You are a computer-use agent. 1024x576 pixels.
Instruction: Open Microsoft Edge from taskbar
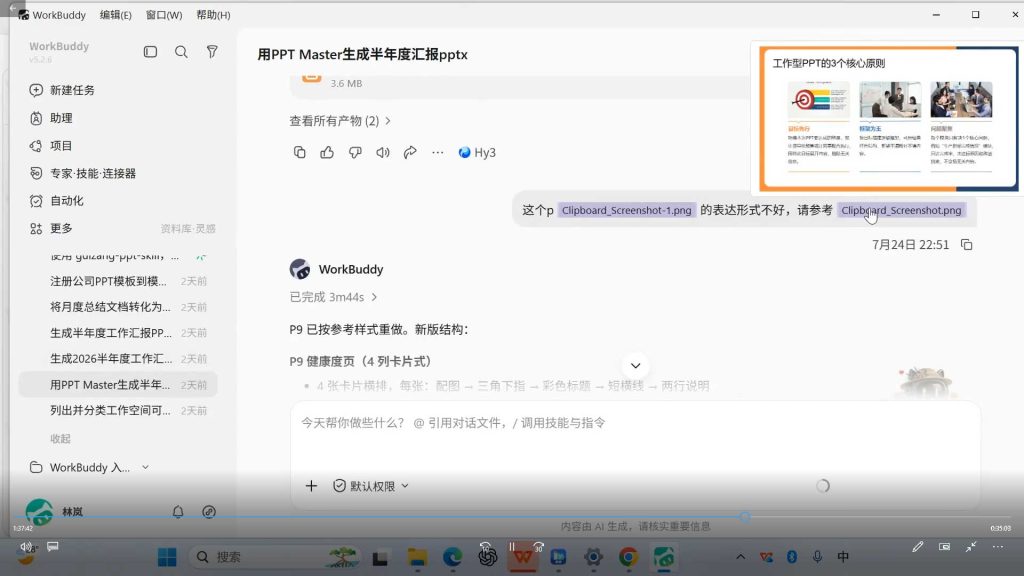(x=452, y=557)
